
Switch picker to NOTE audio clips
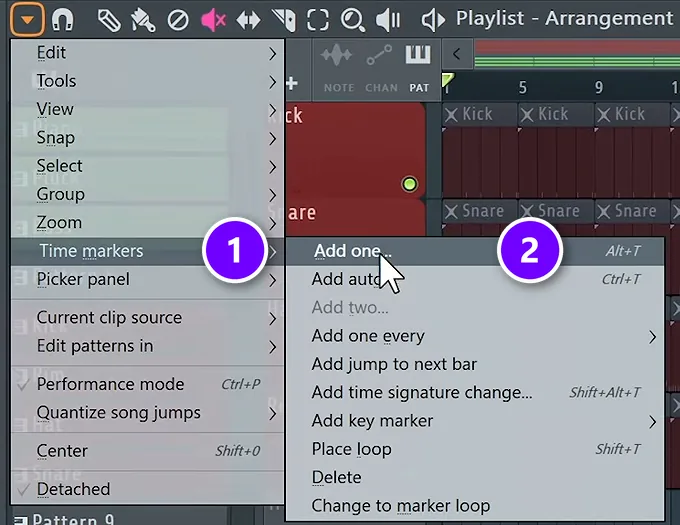point(338,69)
